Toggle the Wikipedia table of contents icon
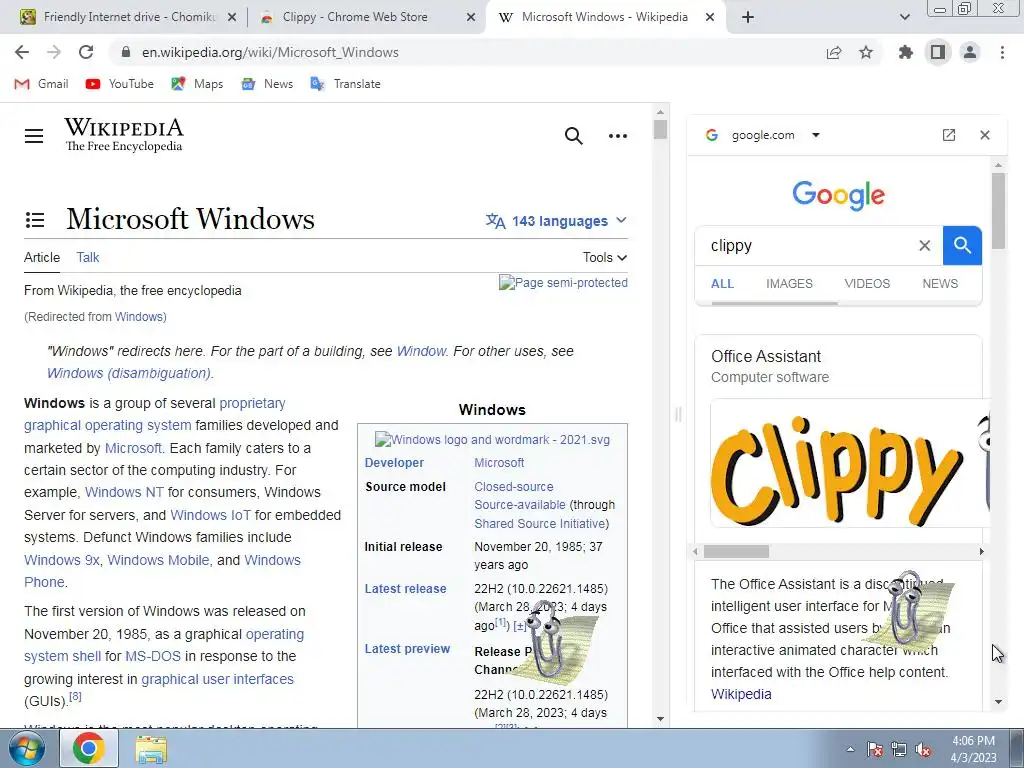The width and height of the screenshot is (1024, 768). (35, 220)
